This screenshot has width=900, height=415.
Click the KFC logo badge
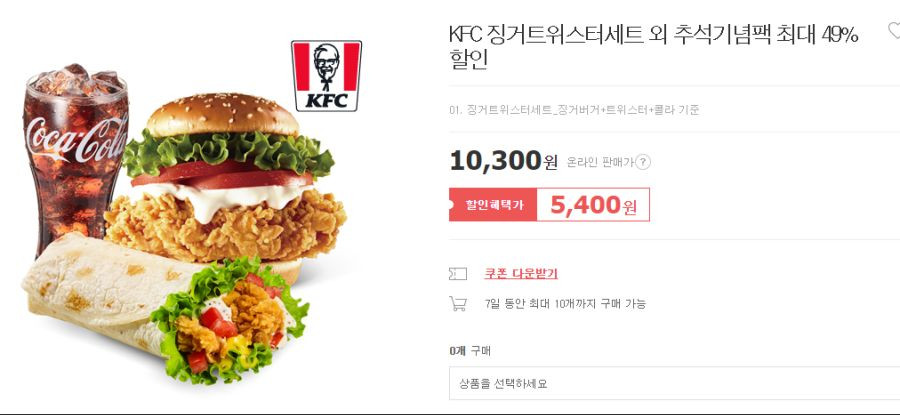pyautogui.click(x=326, y=76)
